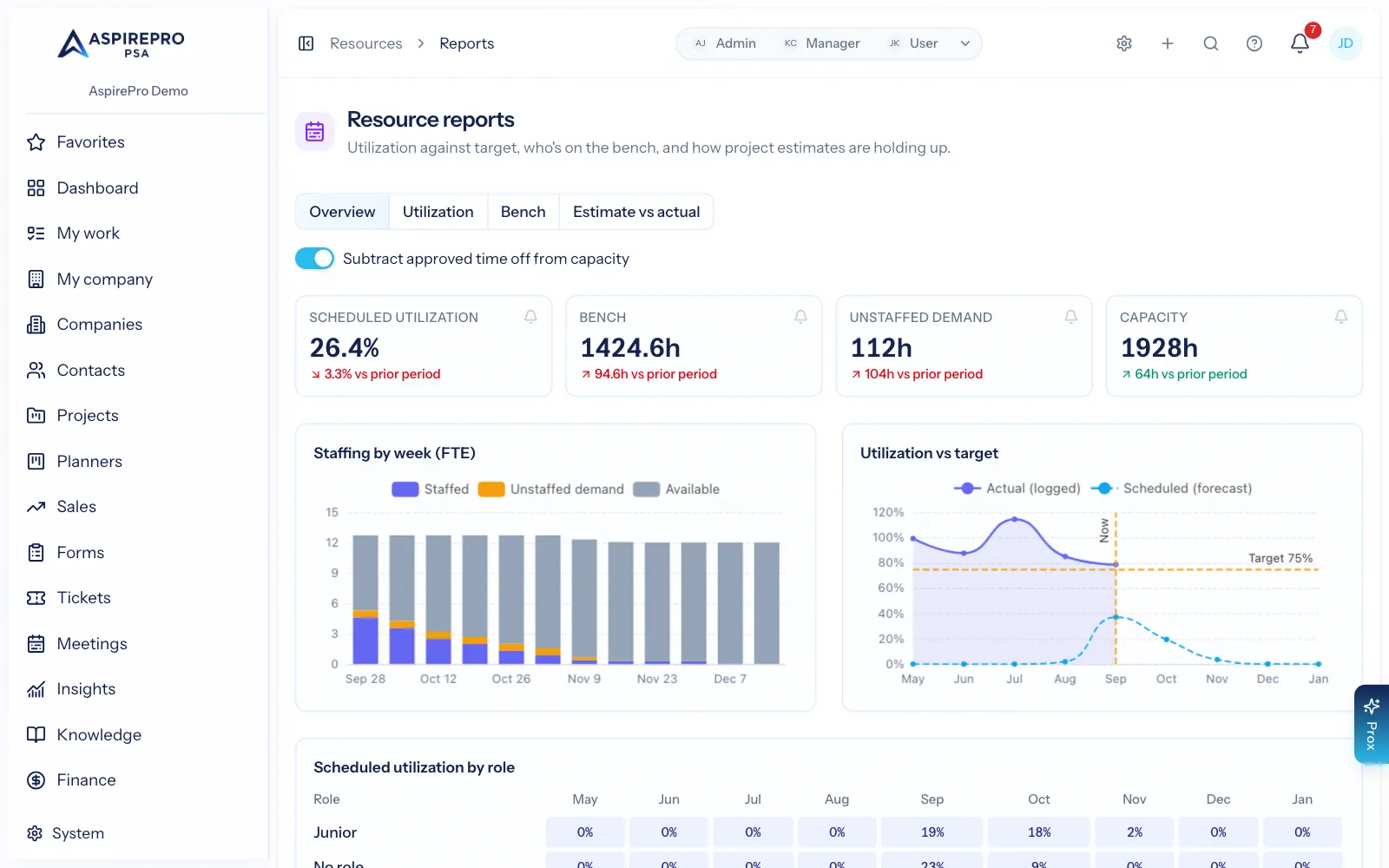Toggle Unstaffed demand legend series
Image resolution: width=1389 pixels, height=868 pixels.
tap(551, 490)
